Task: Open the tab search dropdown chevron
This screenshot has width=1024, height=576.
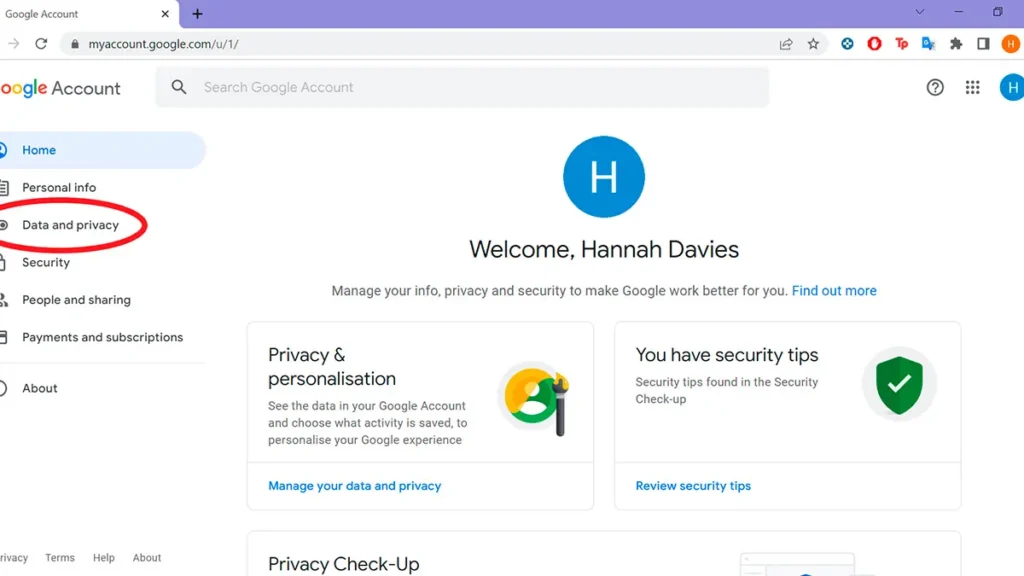Action: pos(920,12)
